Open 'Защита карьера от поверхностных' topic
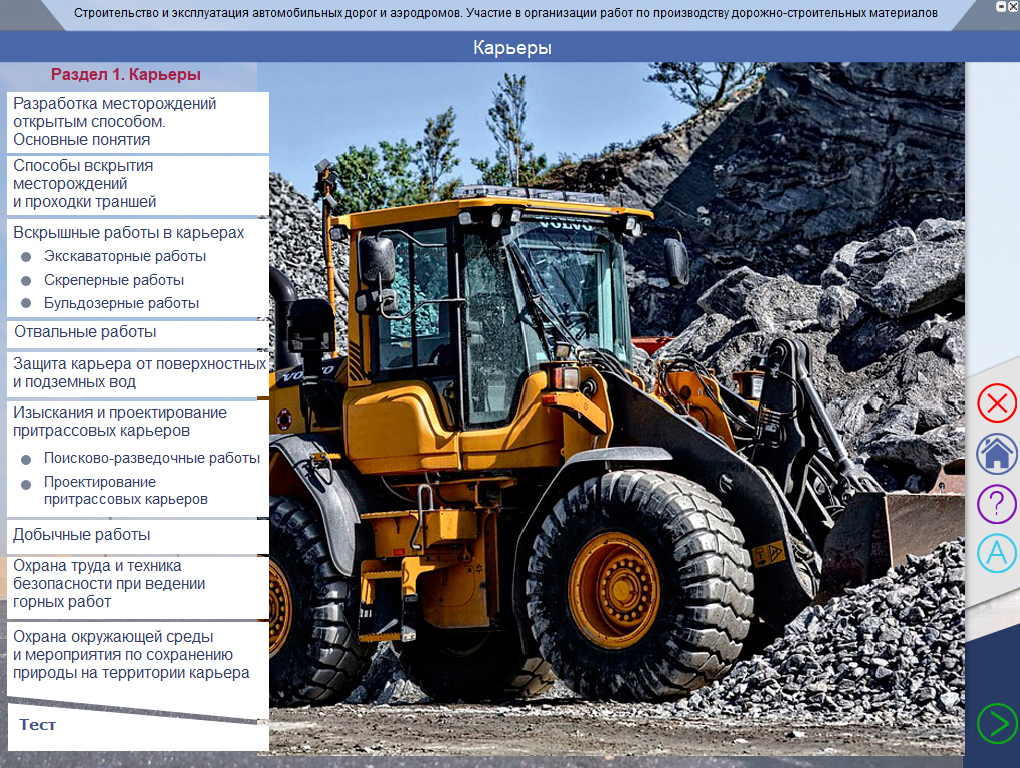The image size is (1020, 768). coord(138,373)
